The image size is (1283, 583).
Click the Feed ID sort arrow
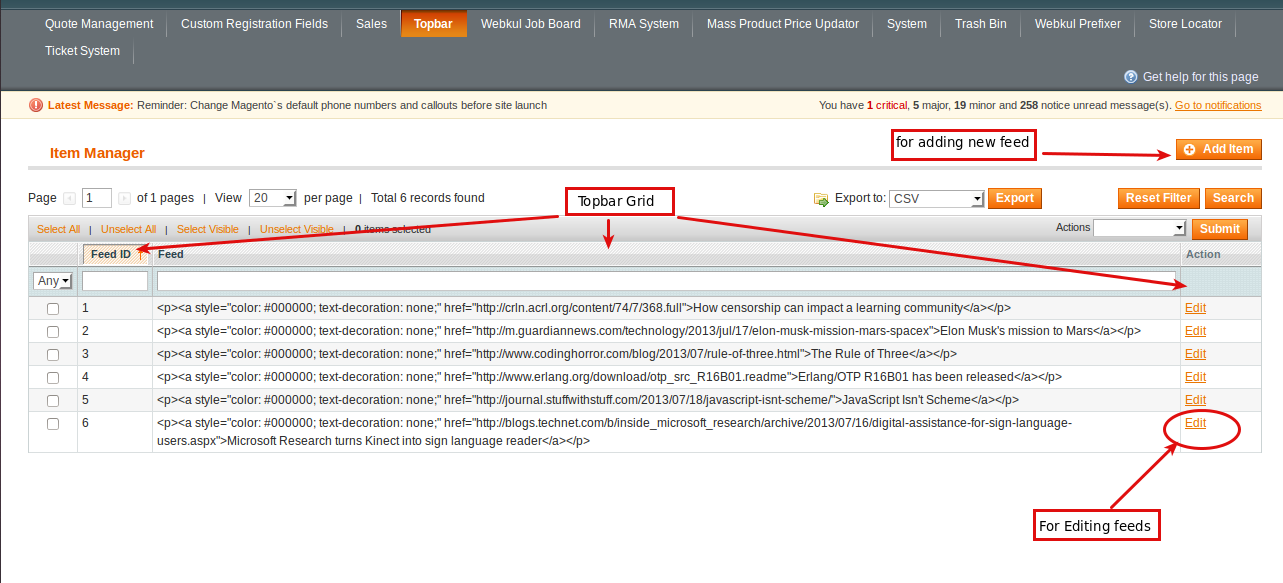point(141,255)
